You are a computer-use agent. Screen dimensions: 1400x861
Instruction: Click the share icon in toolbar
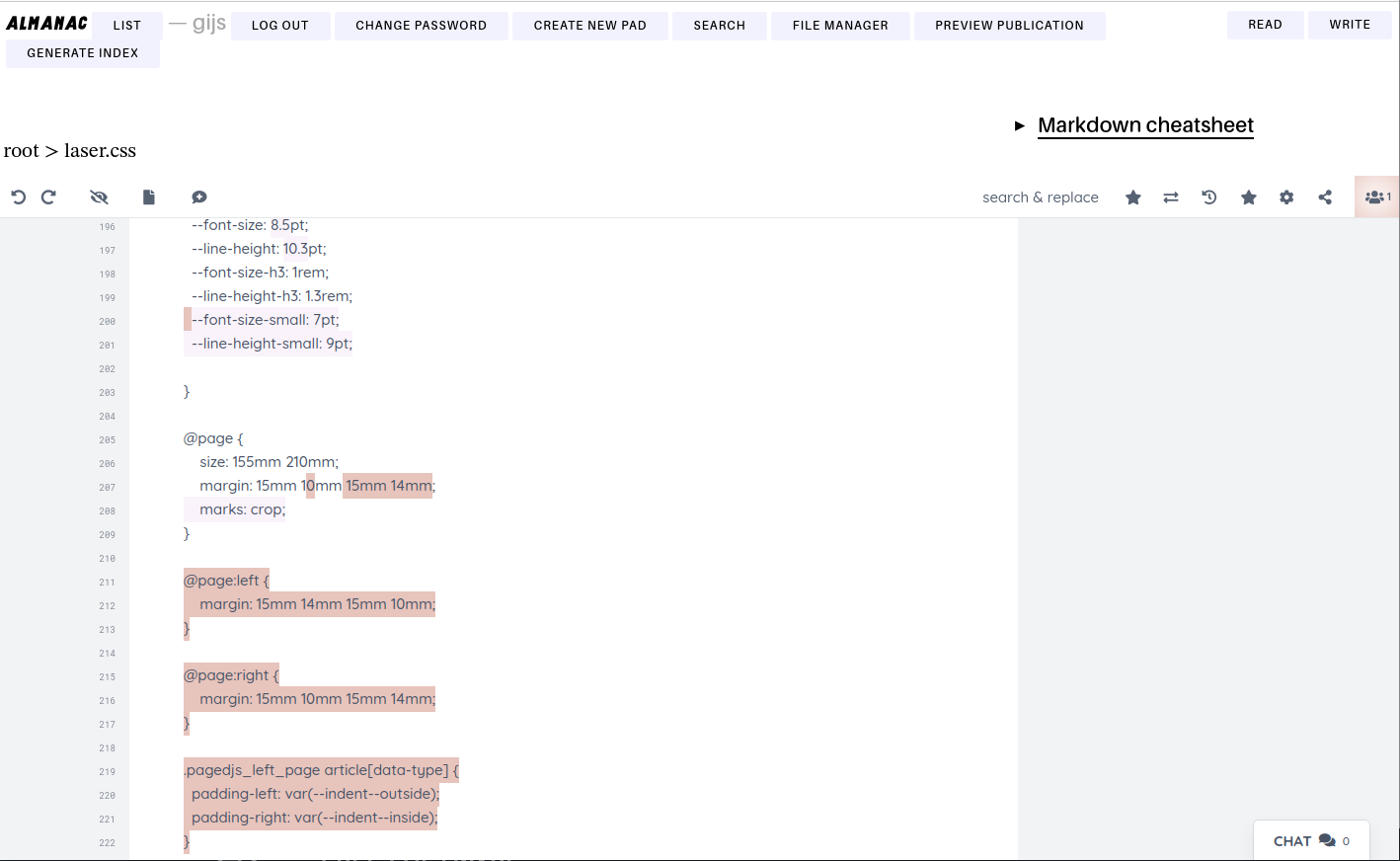click(1325, 197)
